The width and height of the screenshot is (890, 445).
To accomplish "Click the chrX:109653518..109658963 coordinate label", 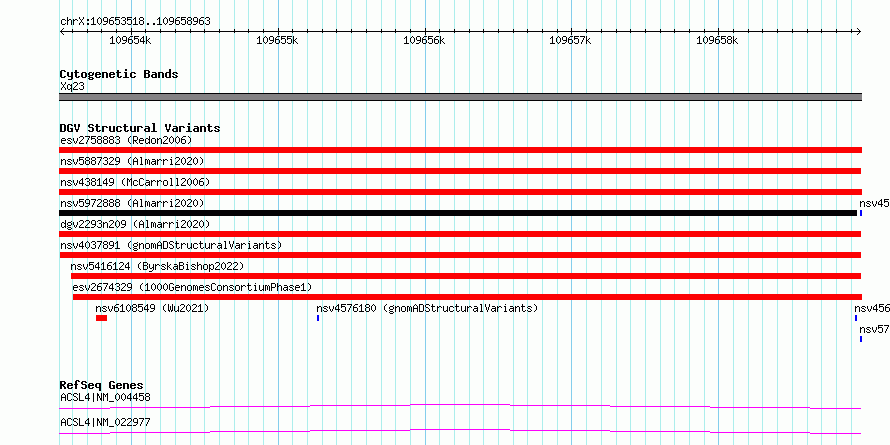I will tap(135, 22).
